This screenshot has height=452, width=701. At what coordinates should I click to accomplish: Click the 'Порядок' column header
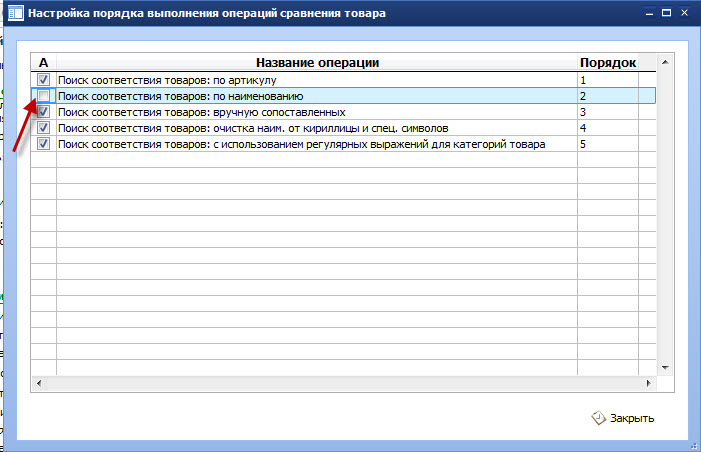[x=608, y=63]
